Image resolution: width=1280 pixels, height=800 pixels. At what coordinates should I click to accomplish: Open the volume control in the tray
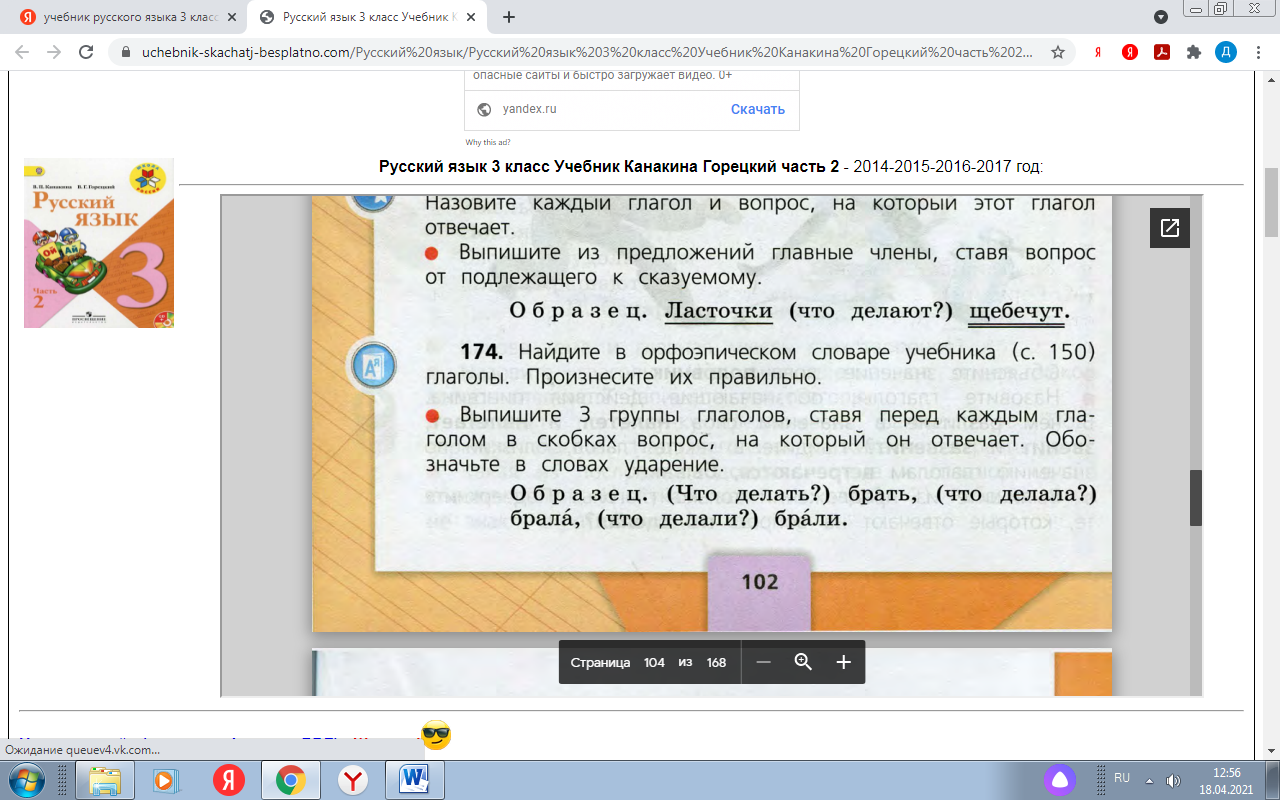[1173, 779]
